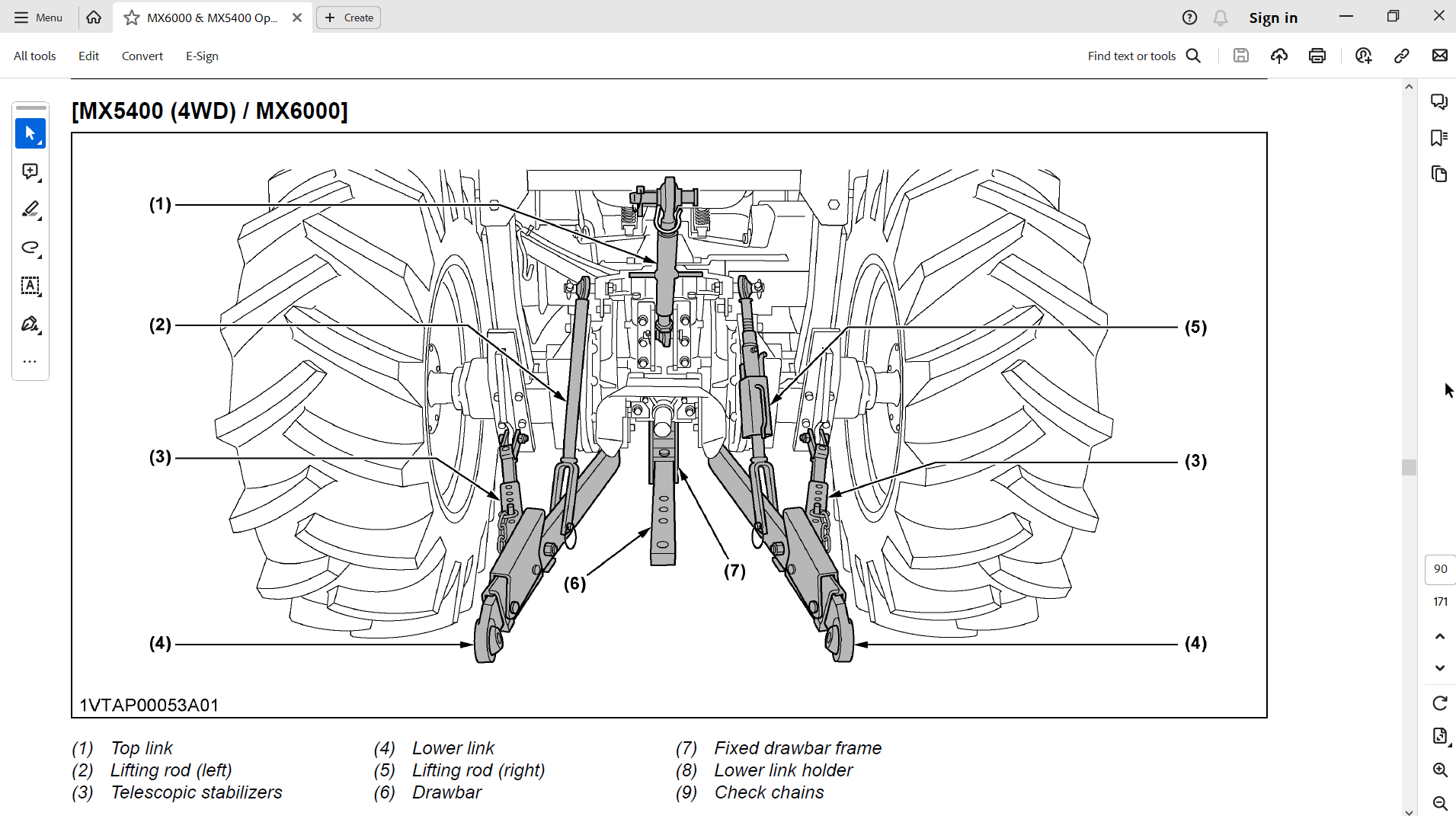The width and height of the screenshot is (1456, 816).
Task: Click the 'Telescopic stabilizers' legend text
Action: [197, 792]
